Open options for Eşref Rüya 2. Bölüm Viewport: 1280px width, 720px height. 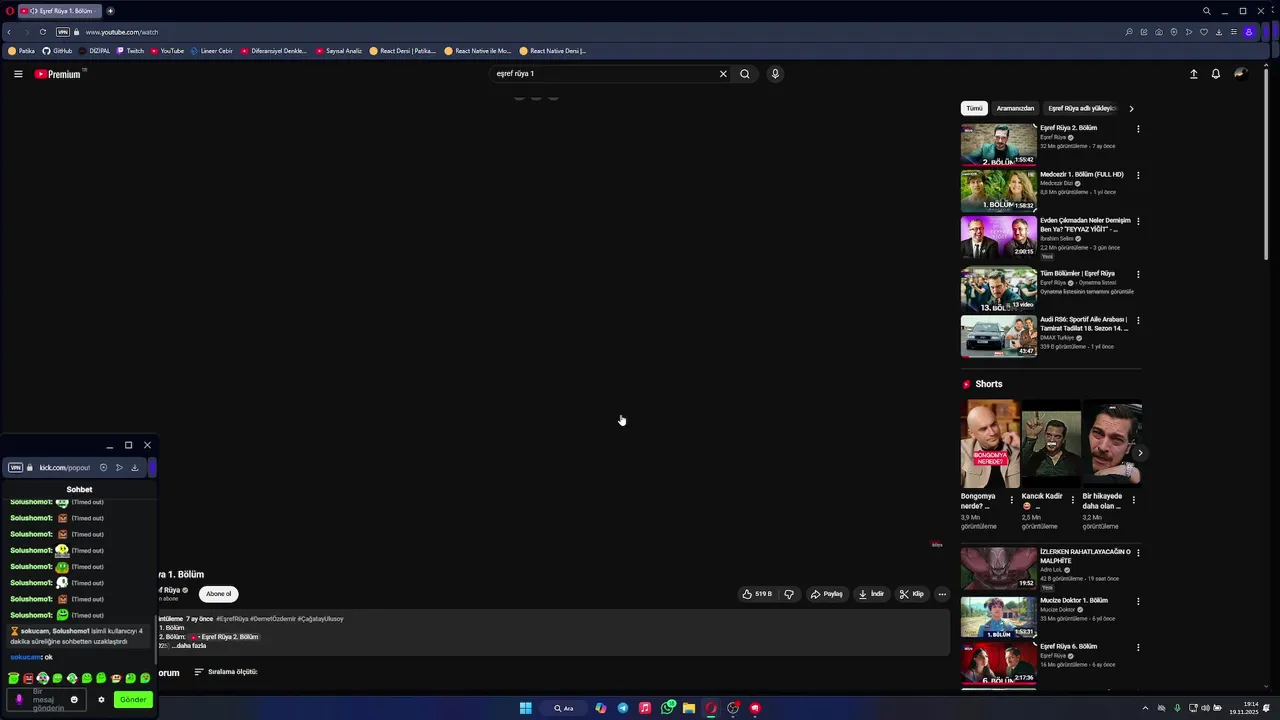coord(1138,129)
